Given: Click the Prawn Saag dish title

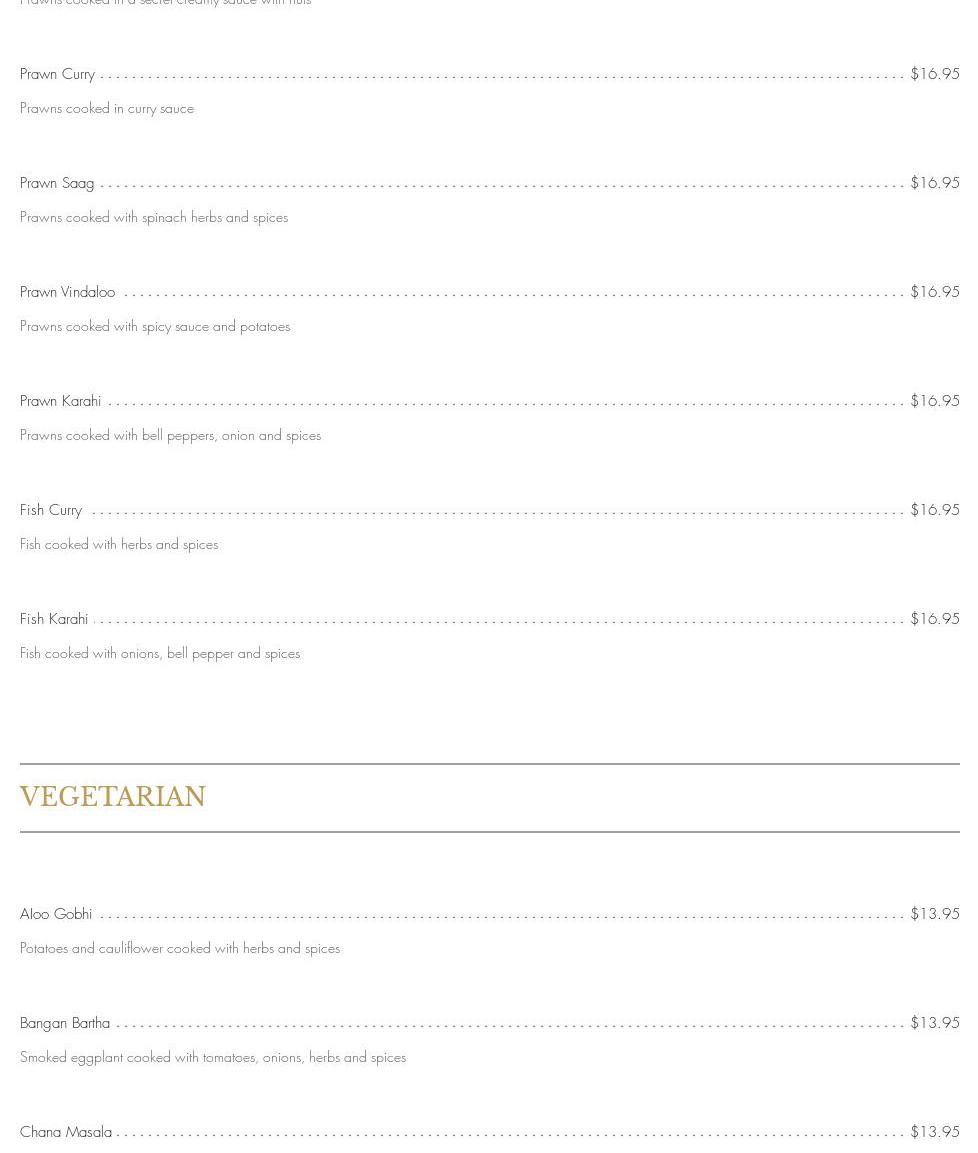Looking at the screenshot, I should (57, 183).
